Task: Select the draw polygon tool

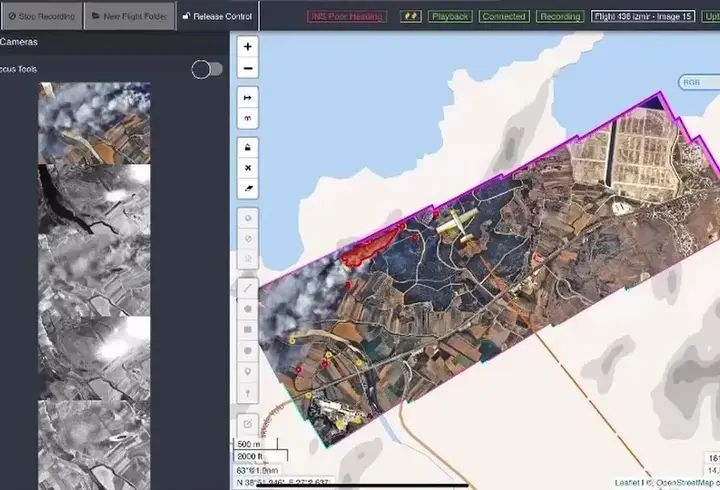Action: tap(248, 309)
